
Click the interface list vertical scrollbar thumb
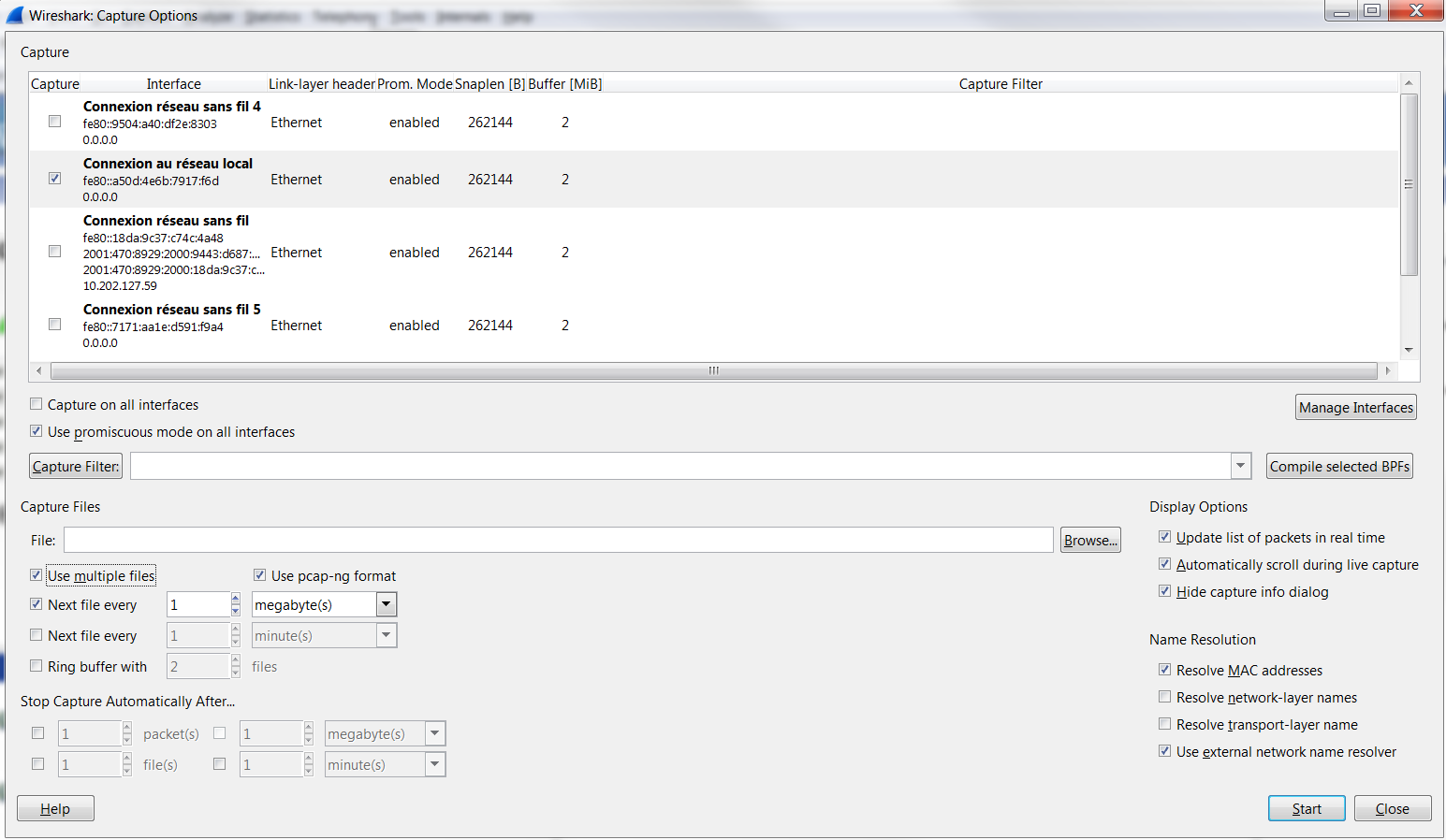1409,184
